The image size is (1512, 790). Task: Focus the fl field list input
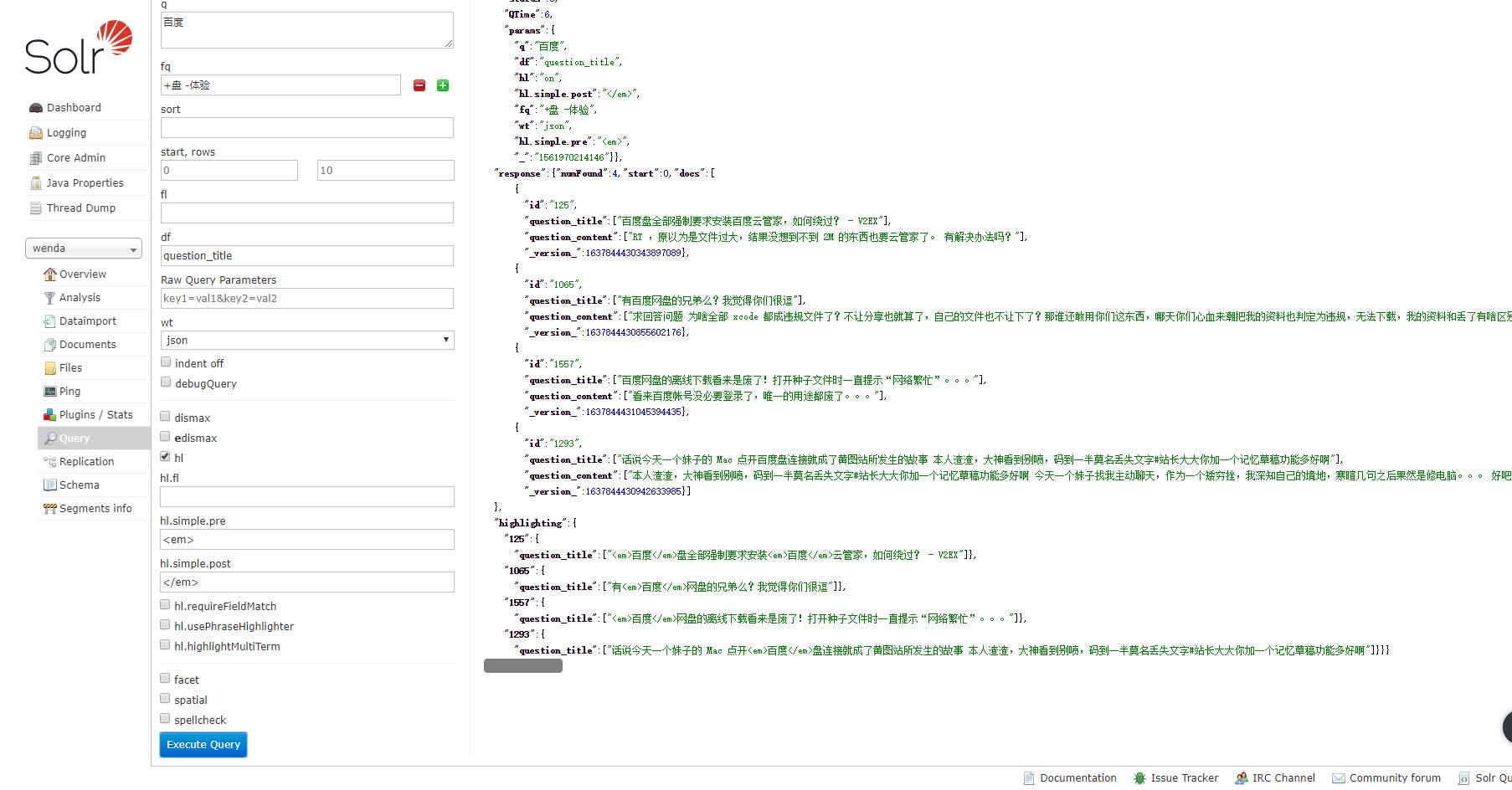pos(307,213)
